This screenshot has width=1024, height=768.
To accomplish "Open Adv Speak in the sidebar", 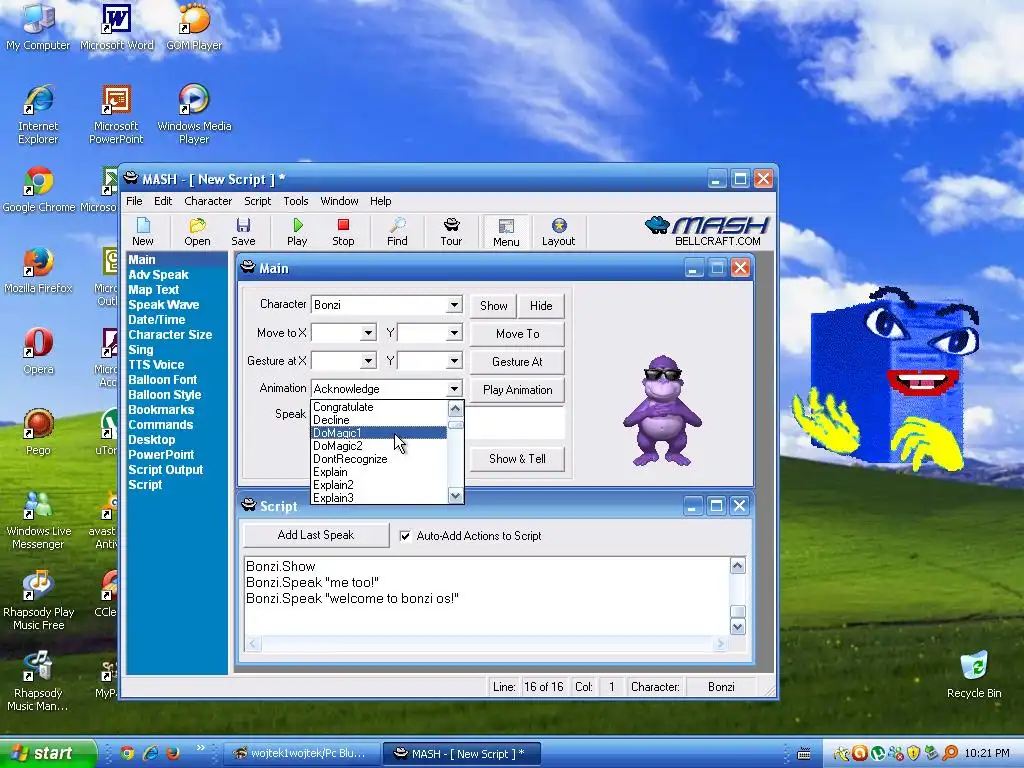I will tap(158, 275).
